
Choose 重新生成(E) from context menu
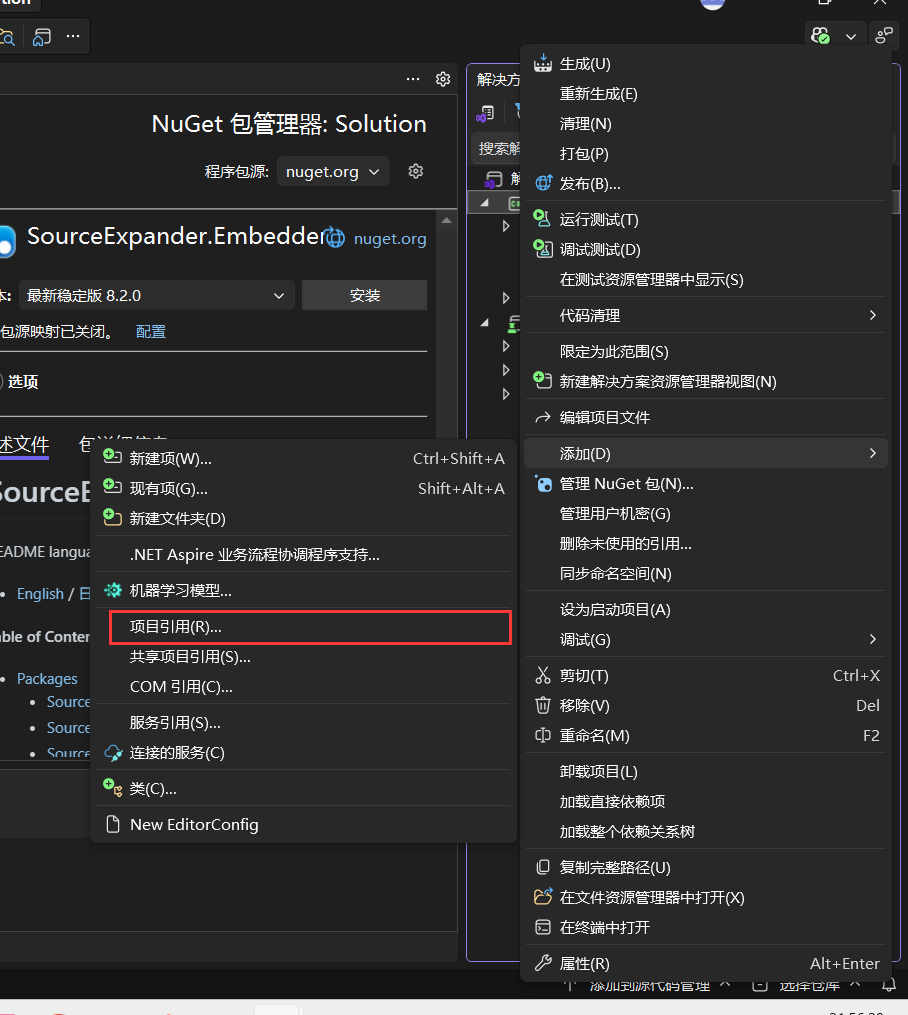click(706, 94)
